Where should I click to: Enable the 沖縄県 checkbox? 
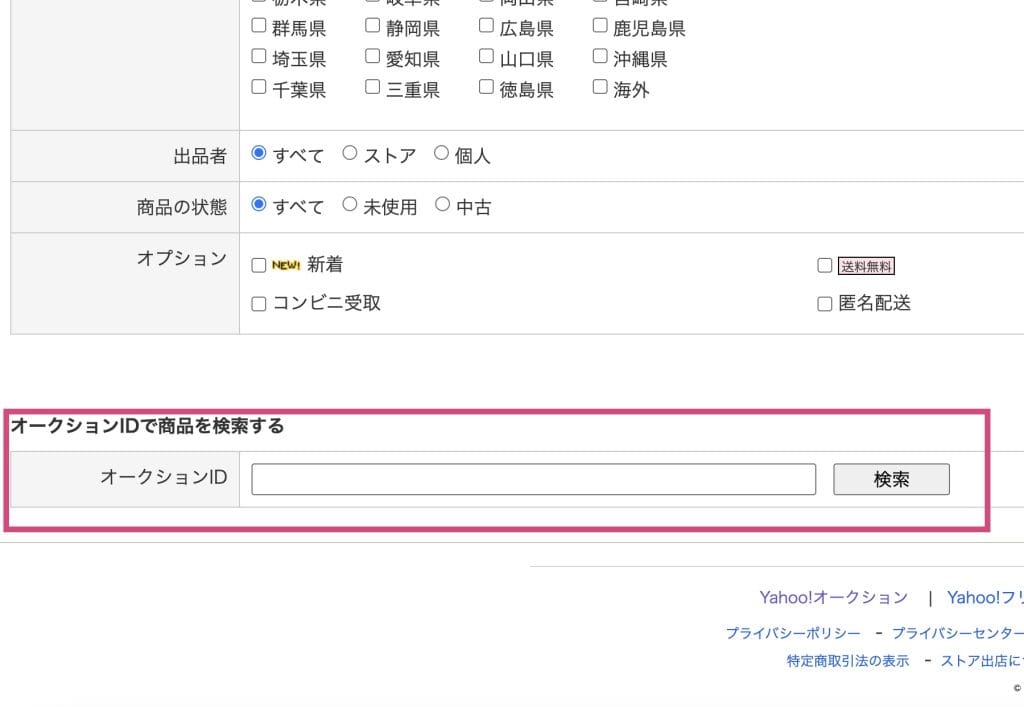click(600, 57)
